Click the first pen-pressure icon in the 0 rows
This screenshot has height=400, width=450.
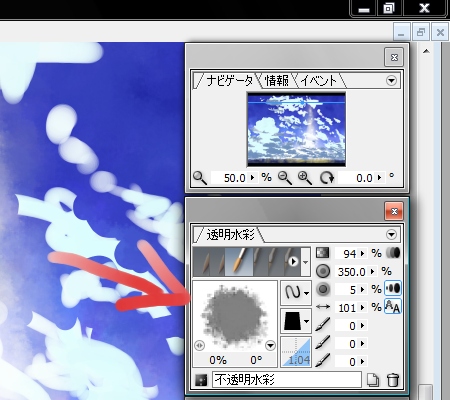tap(323, 325)
